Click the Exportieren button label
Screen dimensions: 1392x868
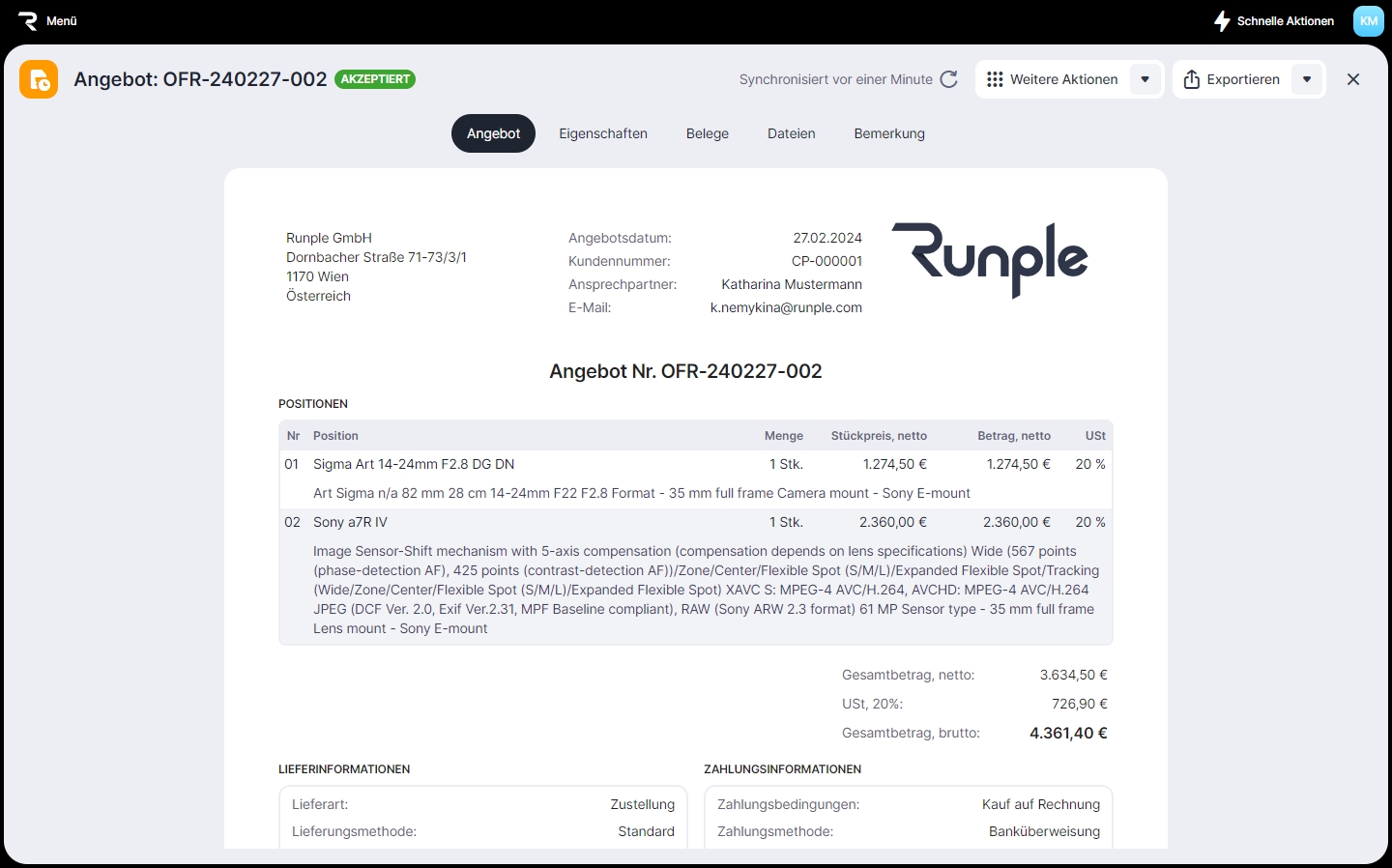pyautogui.click(x=1243, y=79)
